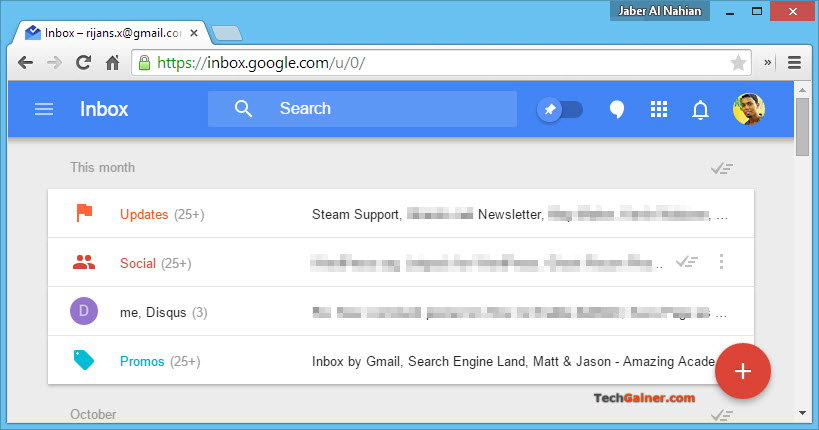The image size is (819, 430).
Task: Go forward in browser
Action: tap(54, 63)
